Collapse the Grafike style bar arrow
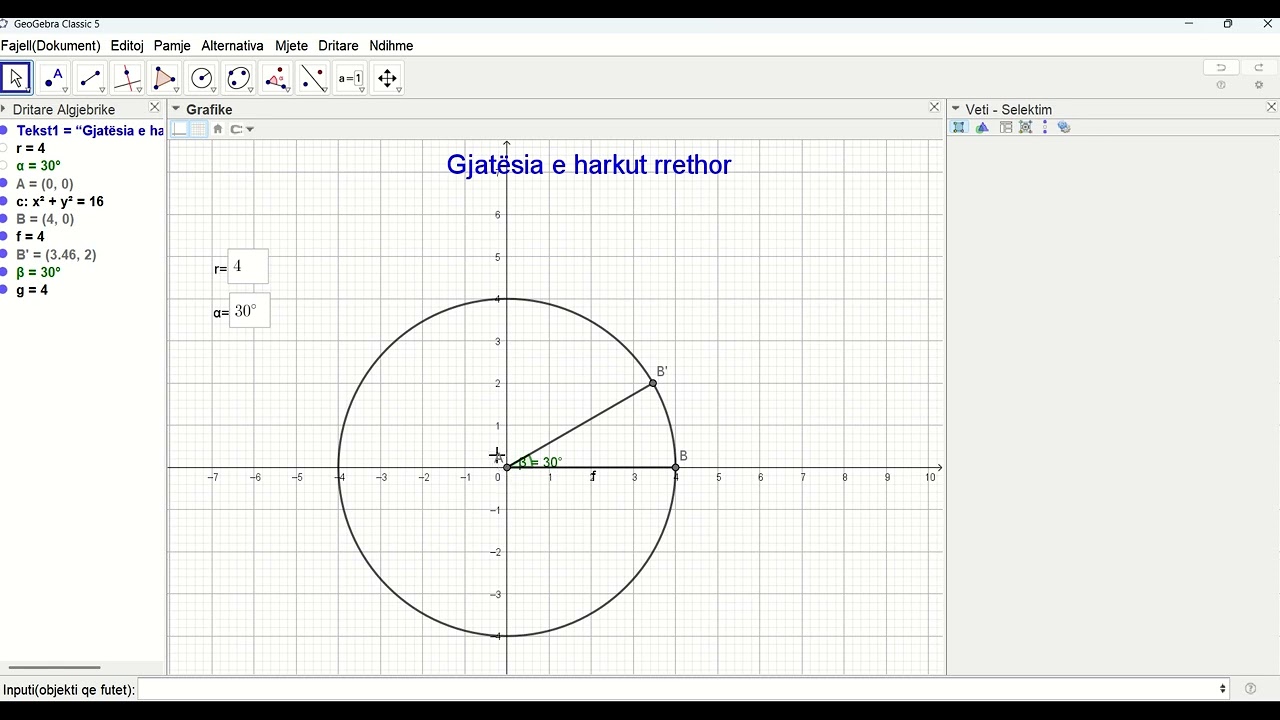 (176, 109)
